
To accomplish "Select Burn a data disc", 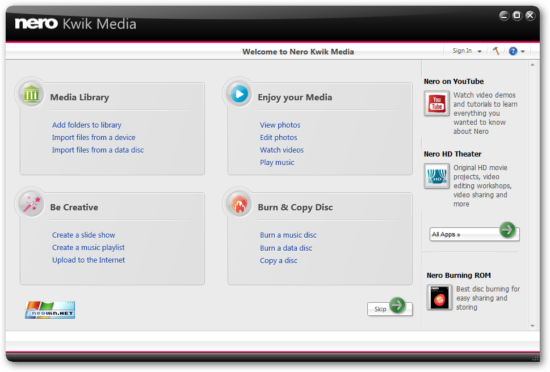I will (x=286, y=248).
